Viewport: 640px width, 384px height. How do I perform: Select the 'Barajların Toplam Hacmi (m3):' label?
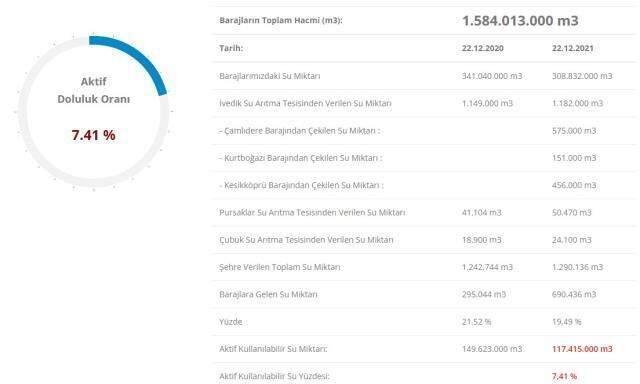click(x=281, y=20)
